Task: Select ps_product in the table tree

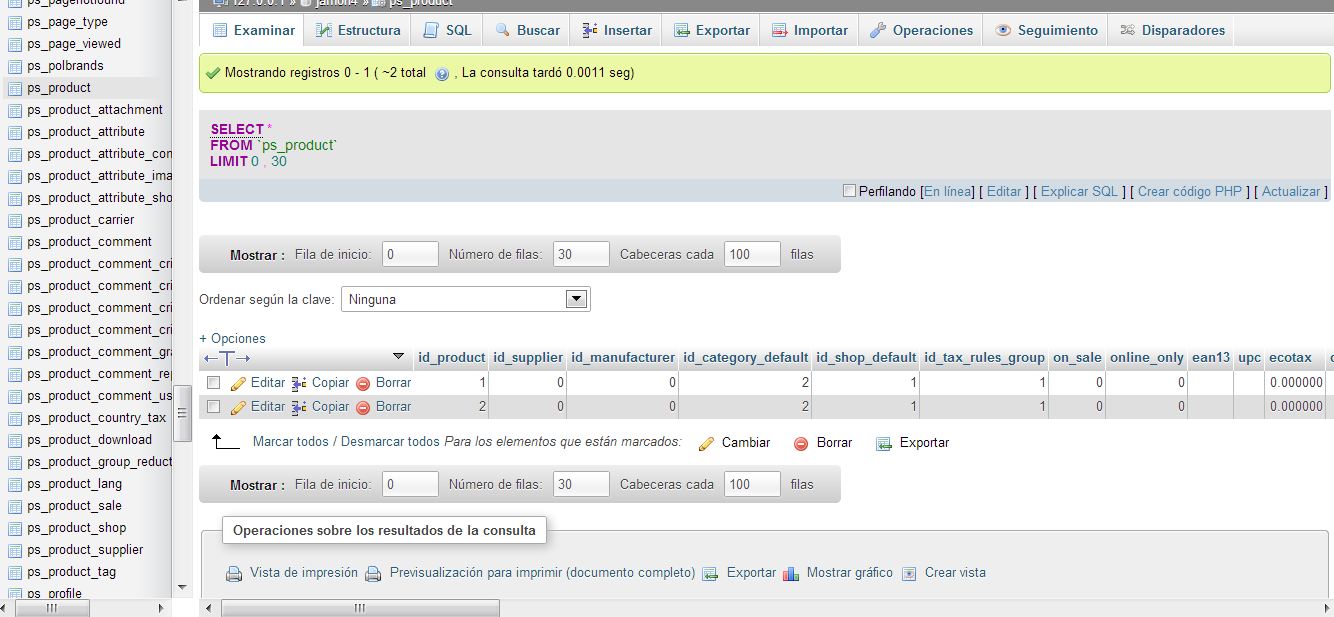Action: [x=59, y=88]
